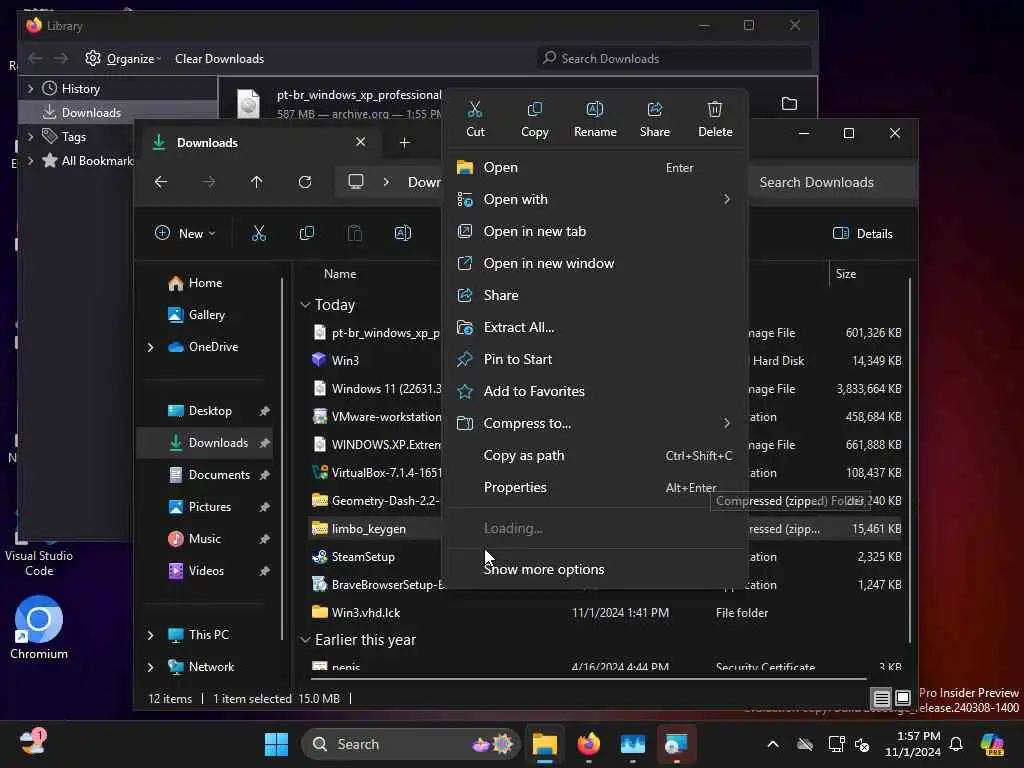The image size is (1024, 768).
Task: Click the open containing folder icon in Library
Action: pos(789,104)
